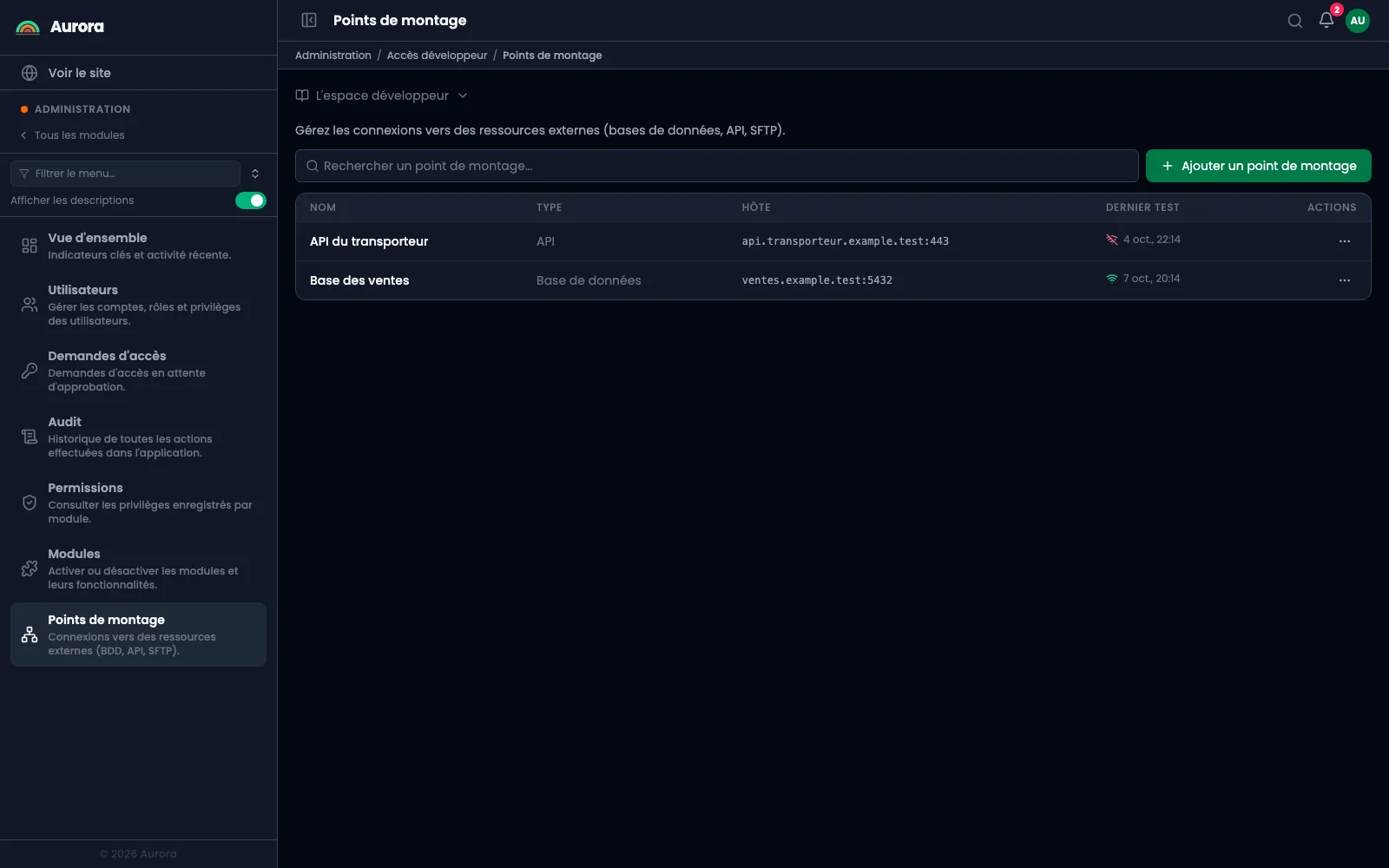1389x868 pixels.
Task: Open Demandes d'accès menu item
Action: [x=139, y=371]
